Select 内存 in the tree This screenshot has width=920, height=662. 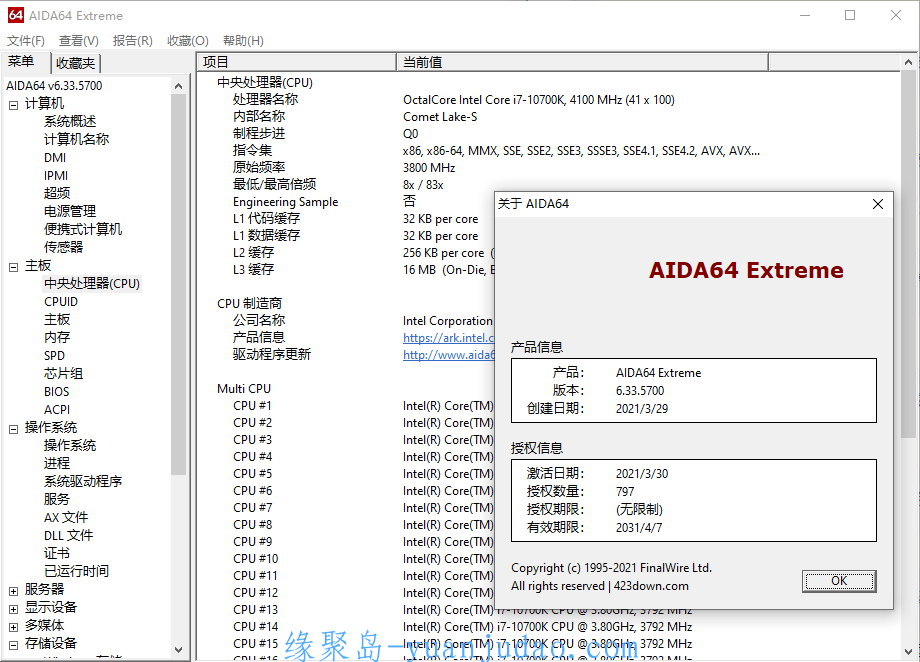click(x=57, y=337)
